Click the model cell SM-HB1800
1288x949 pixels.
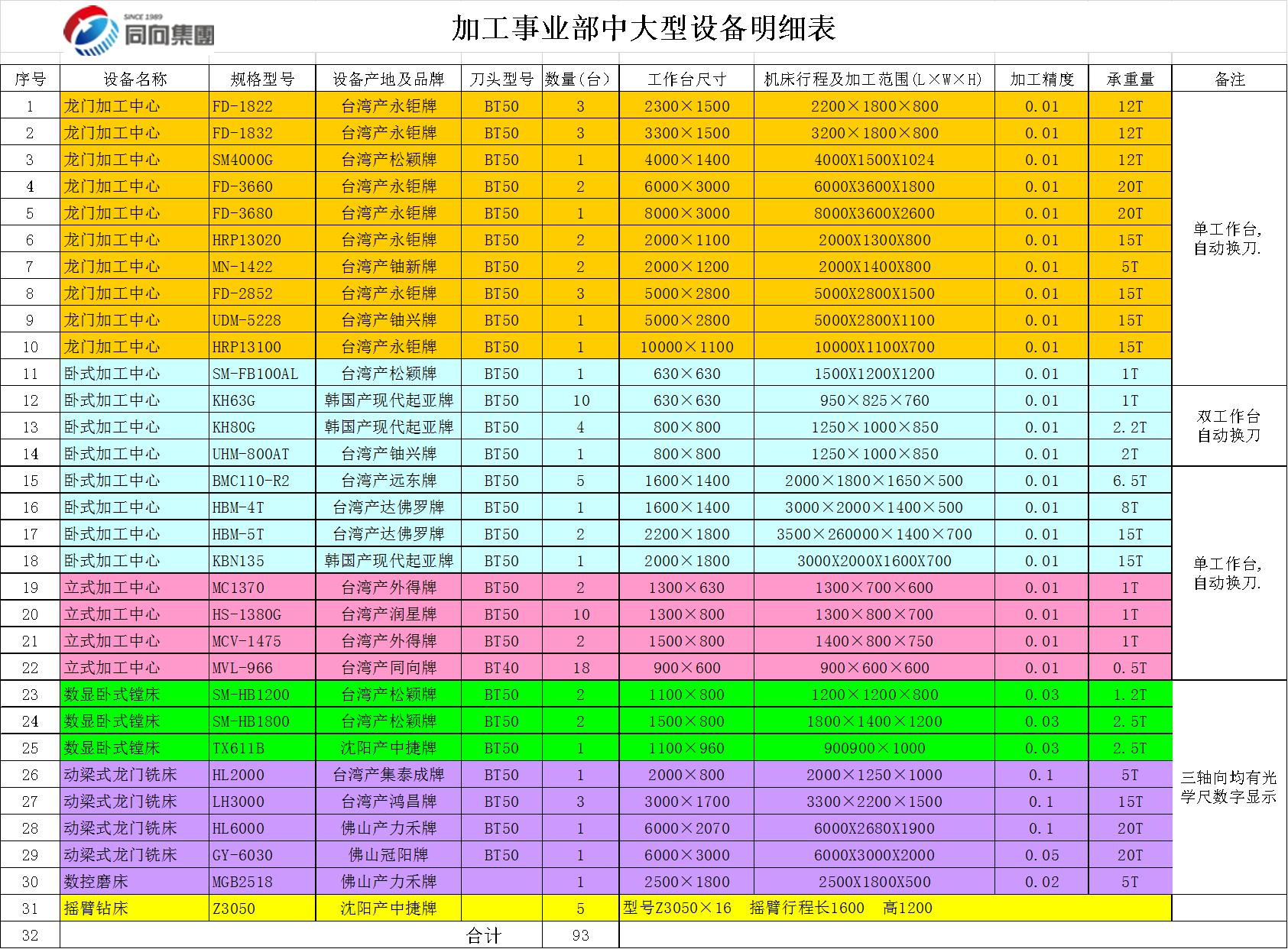pyautogui.click(x=262, y=721)
